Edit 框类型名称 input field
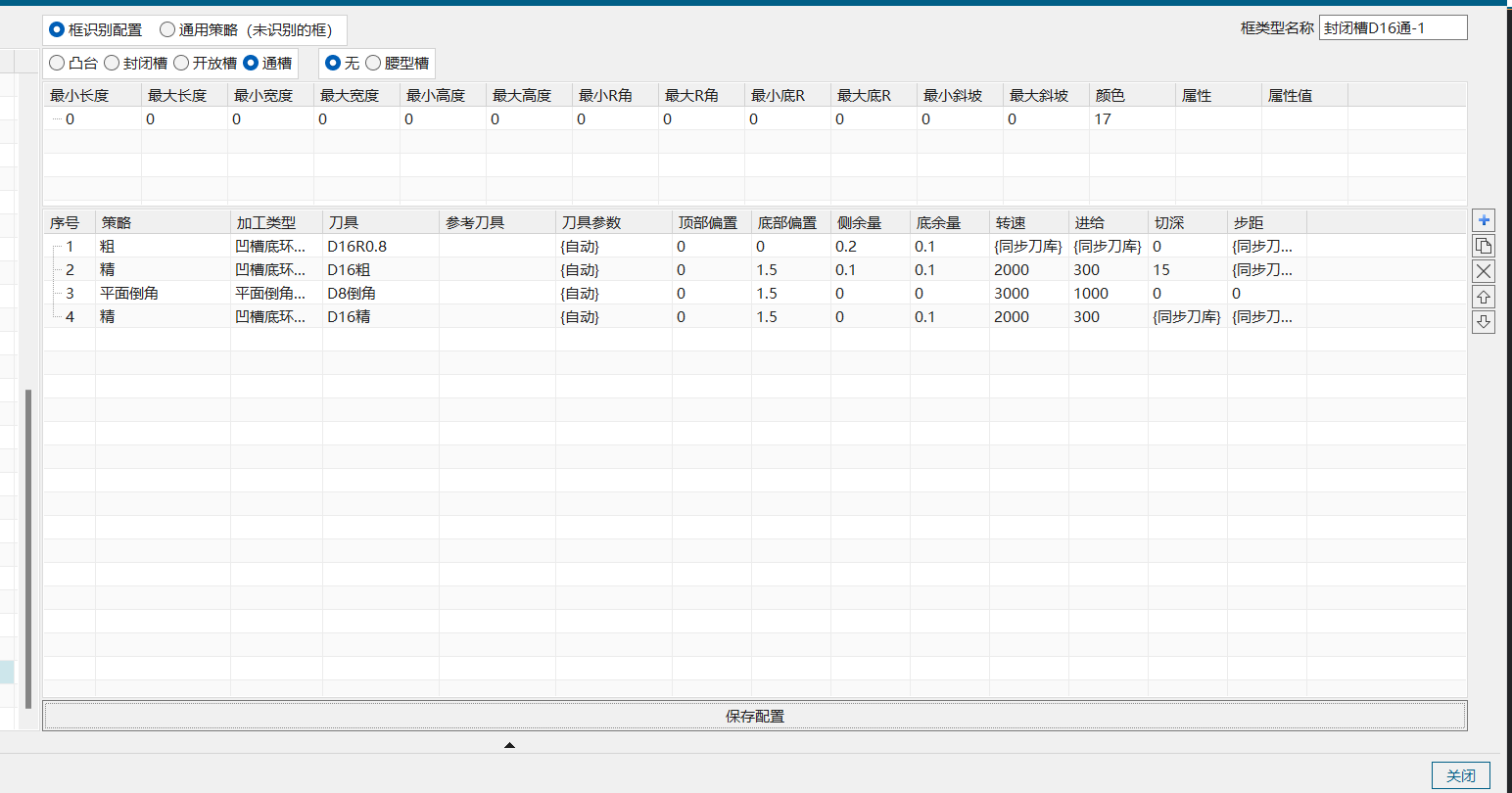 click(x=1393, y=28)
